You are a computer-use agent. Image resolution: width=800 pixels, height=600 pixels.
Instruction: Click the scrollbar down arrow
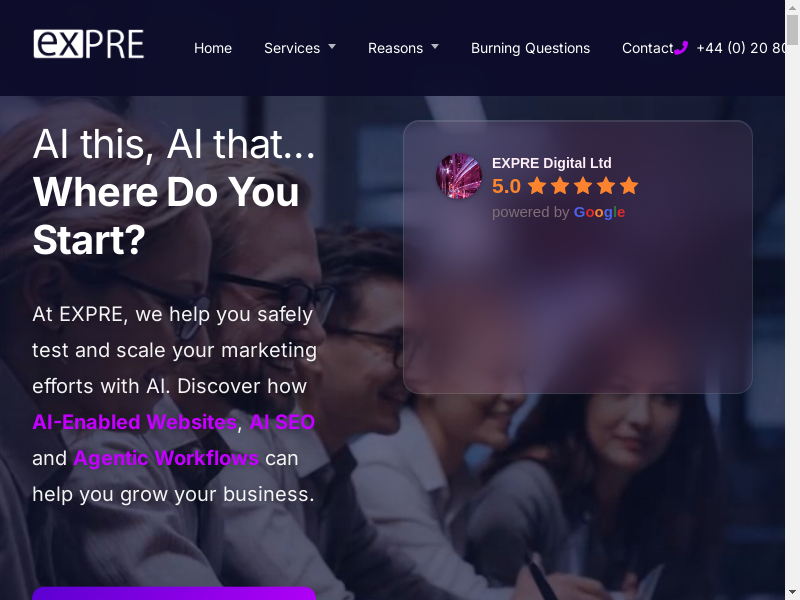point(792,592)
